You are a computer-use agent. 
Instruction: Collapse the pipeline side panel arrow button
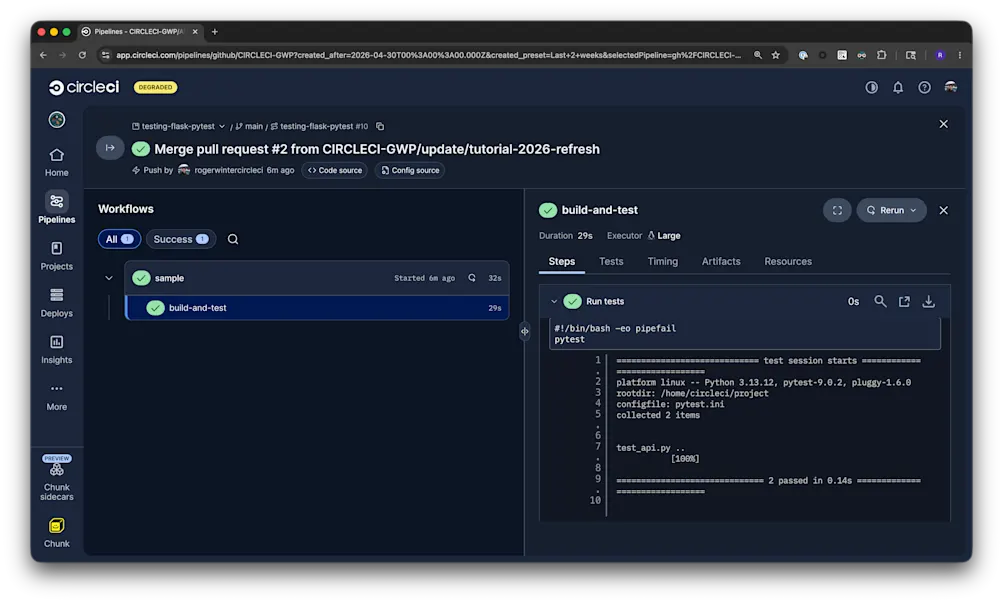(110, 148)
